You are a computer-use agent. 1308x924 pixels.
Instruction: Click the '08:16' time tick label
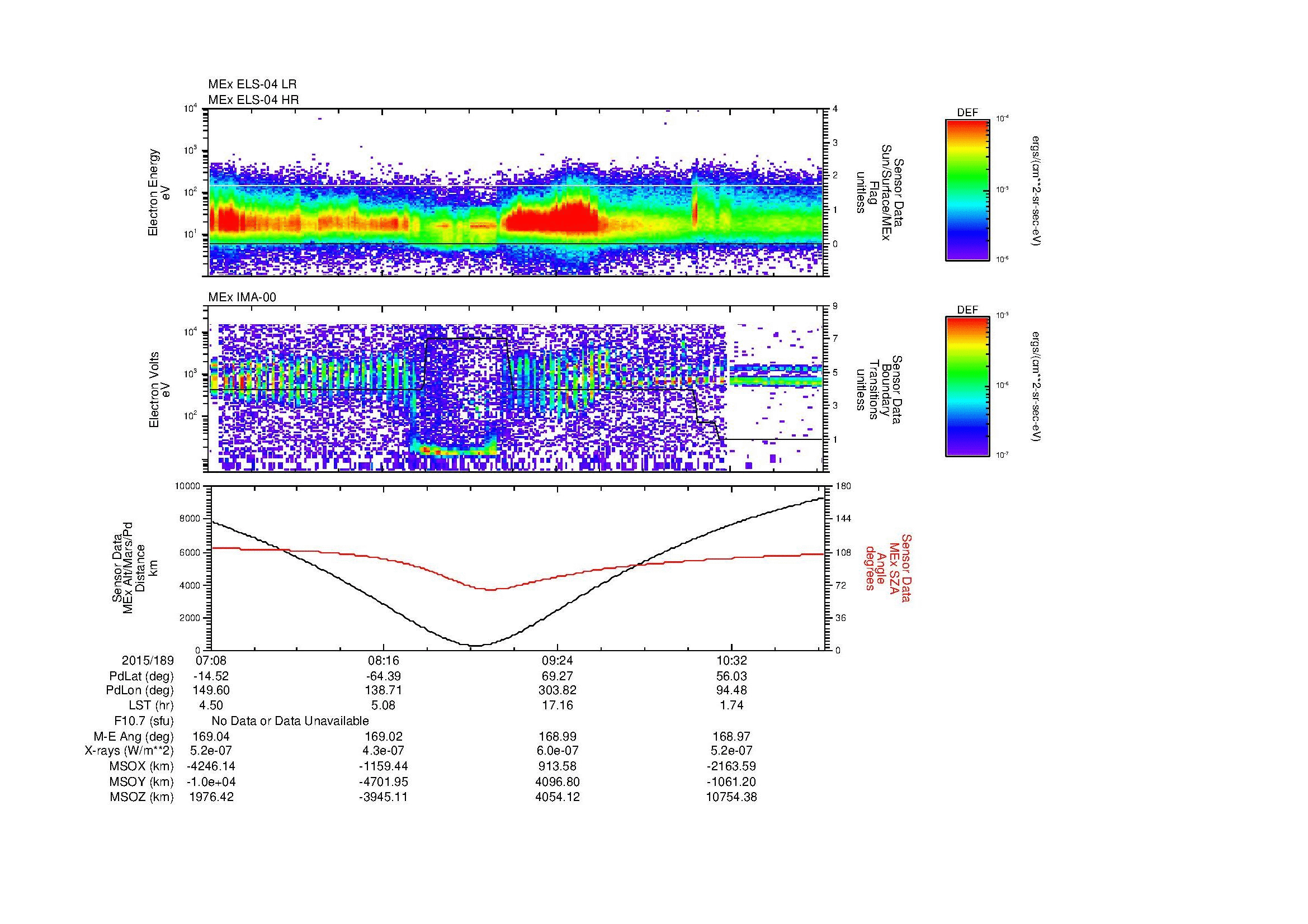click(x=384, y=661)
